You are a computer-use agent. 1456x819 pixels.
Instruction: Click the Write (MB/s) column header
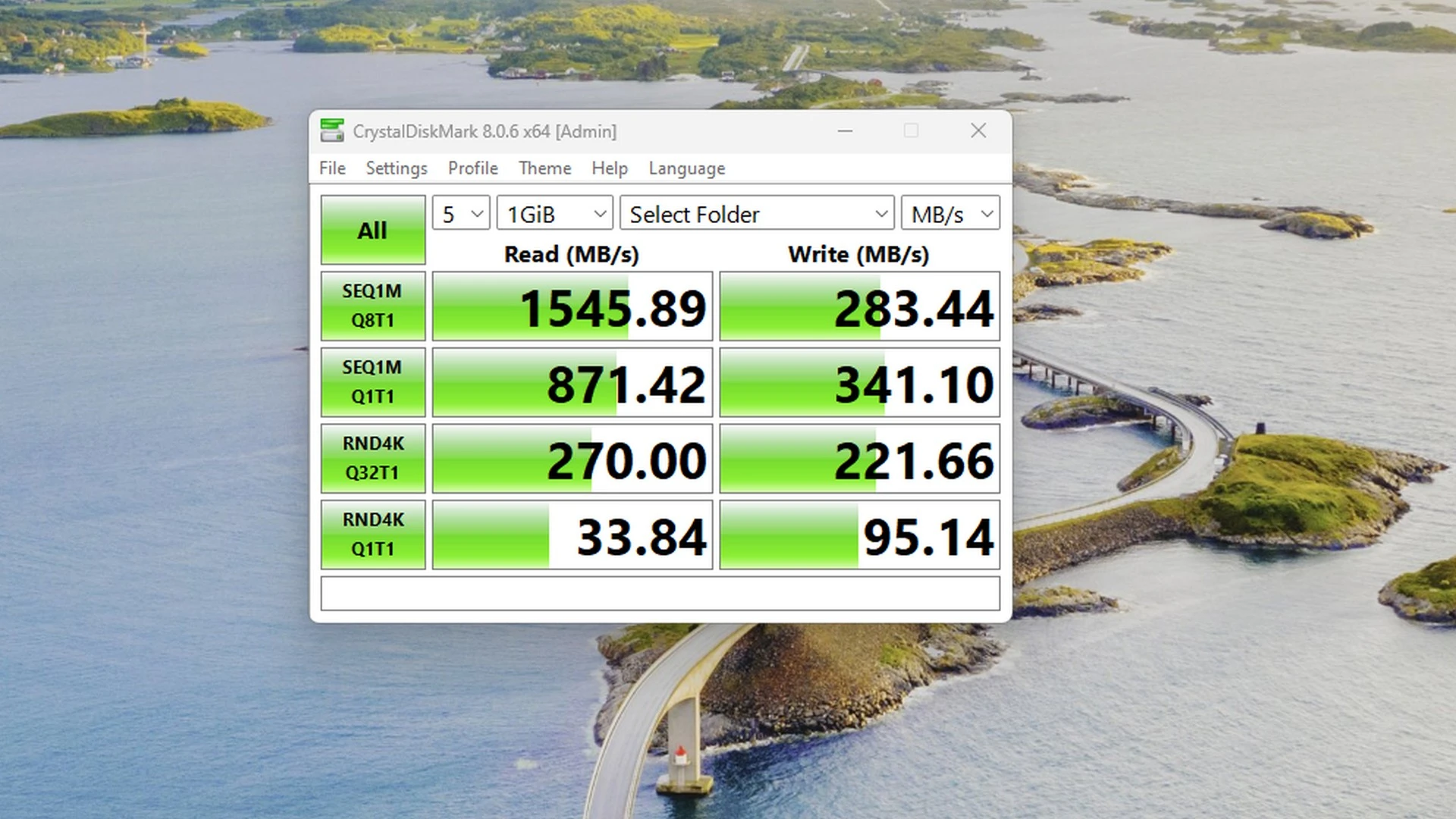coord(858,254)
